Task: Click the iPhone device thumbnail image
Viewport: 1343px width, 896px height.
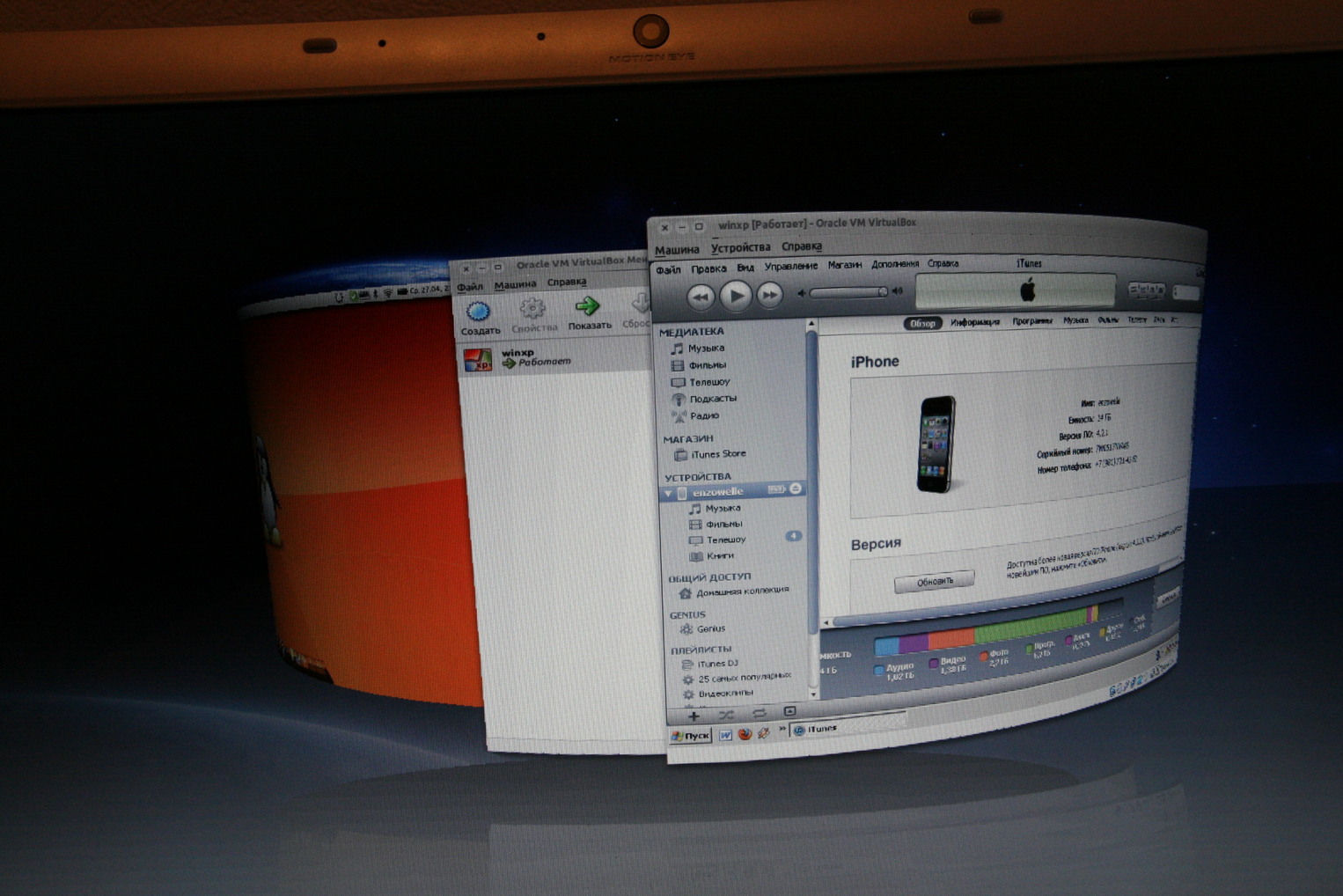Action: pyautogui.click(x=936, y=444)
